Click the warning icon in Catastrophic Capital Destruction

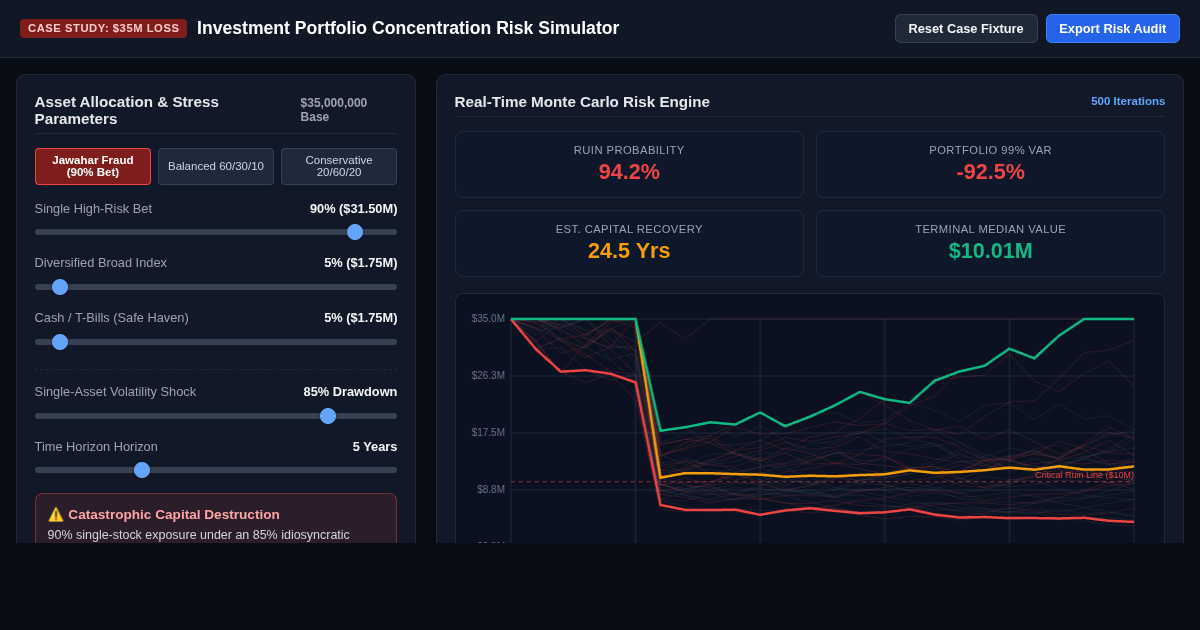click(x=56, y=514)
